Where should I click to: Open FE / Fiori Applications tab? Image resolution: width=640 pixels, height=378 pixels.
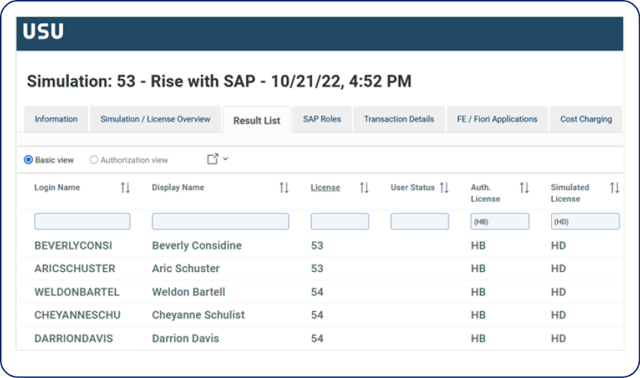pos(497,119)
